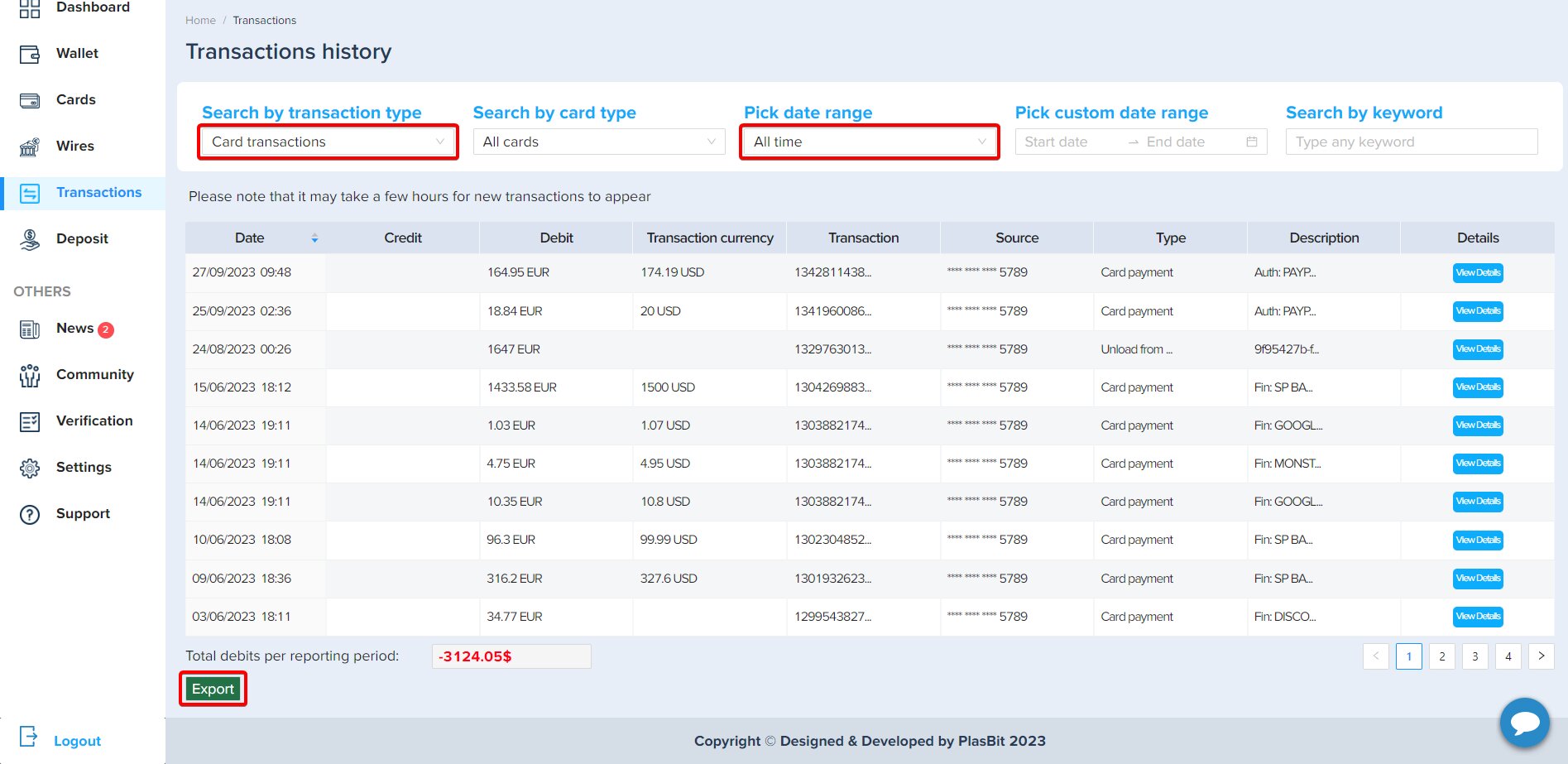The width and height of the screenshot is (1568, 764).
Task: Open the All time date range dropdown
Action: pos(870,142)
